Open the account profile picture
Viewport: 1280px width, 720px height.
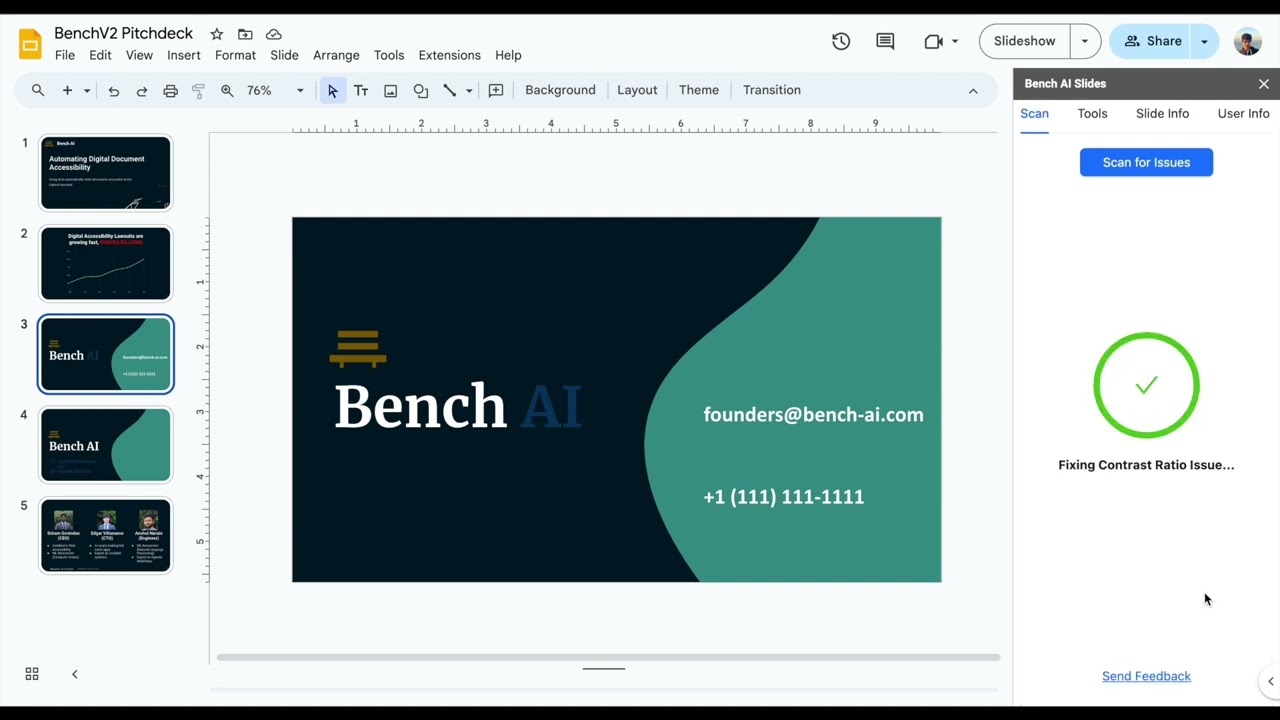[1247, 41]
